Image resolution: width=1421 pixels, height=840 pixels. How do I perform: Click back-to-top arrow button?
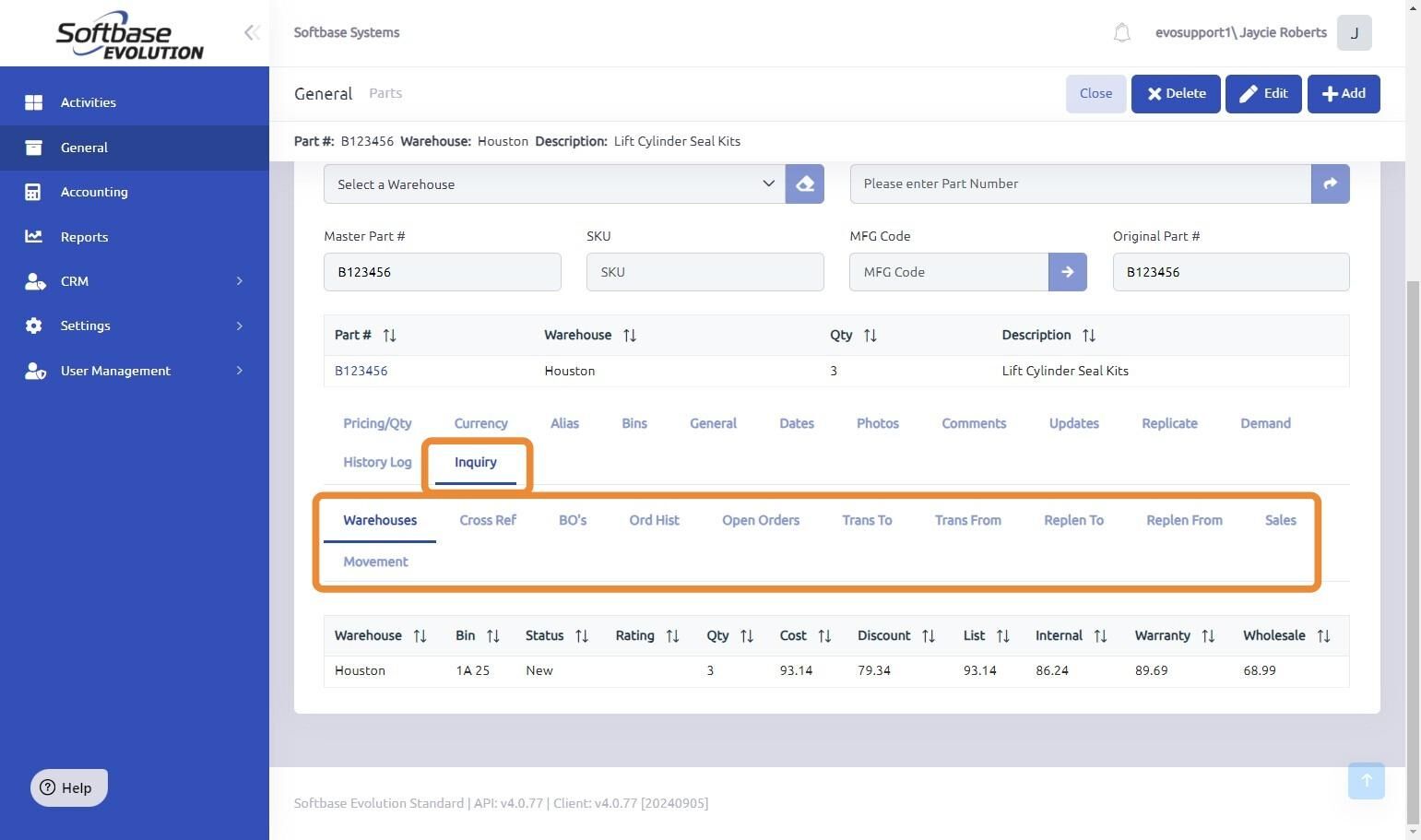coord(1366,780)
